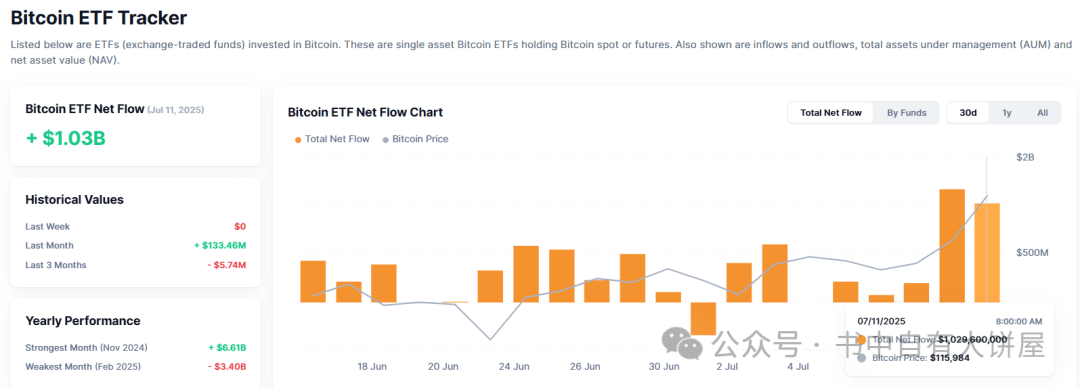1080x388 pixels.
Task: Click the highlighted 07/11 net flow bar
Action: [987, 253]
